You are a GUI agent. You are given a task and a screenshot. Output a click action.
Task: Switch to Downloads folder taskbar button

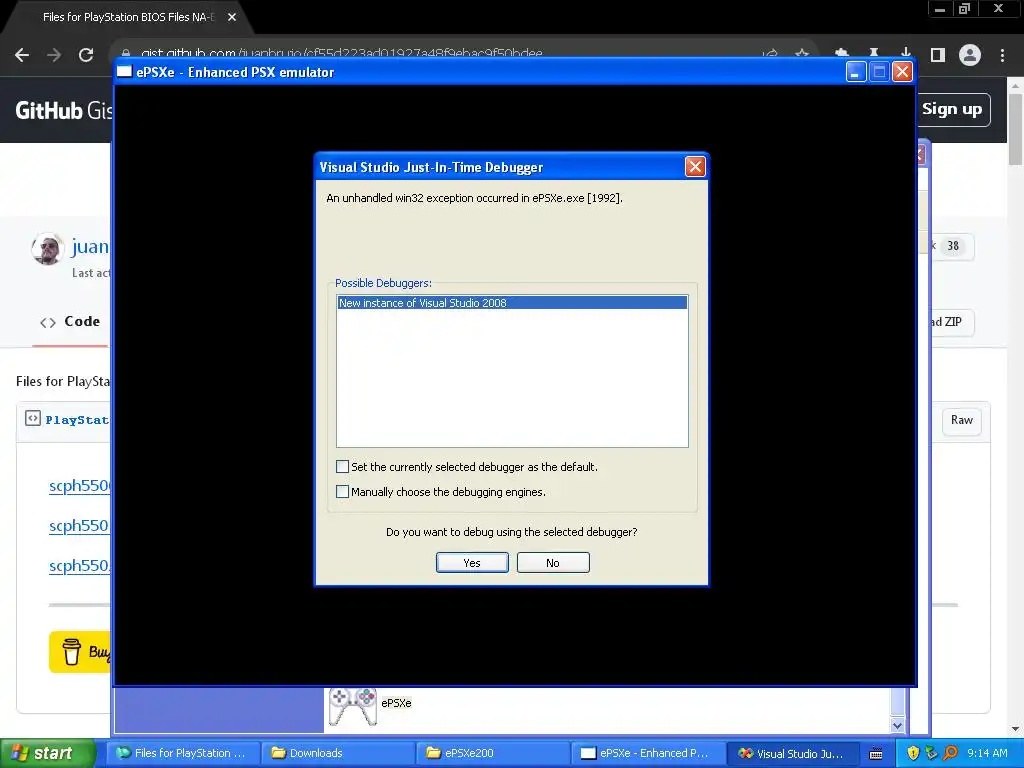click(338, 753)
